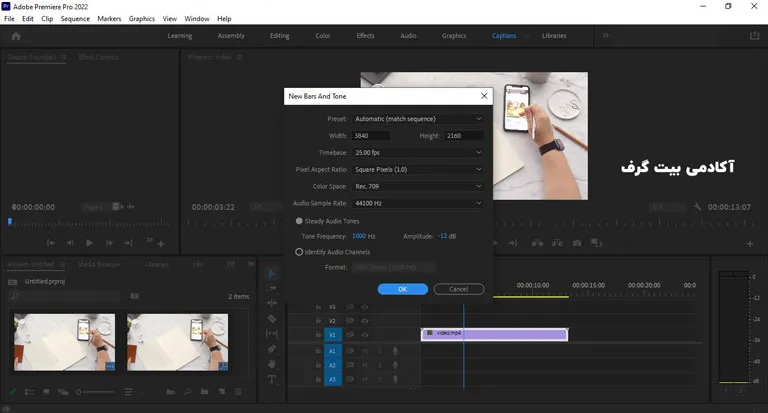Switch to the Effects workspace tab
The image size is (768, 413).
point(365,36)
